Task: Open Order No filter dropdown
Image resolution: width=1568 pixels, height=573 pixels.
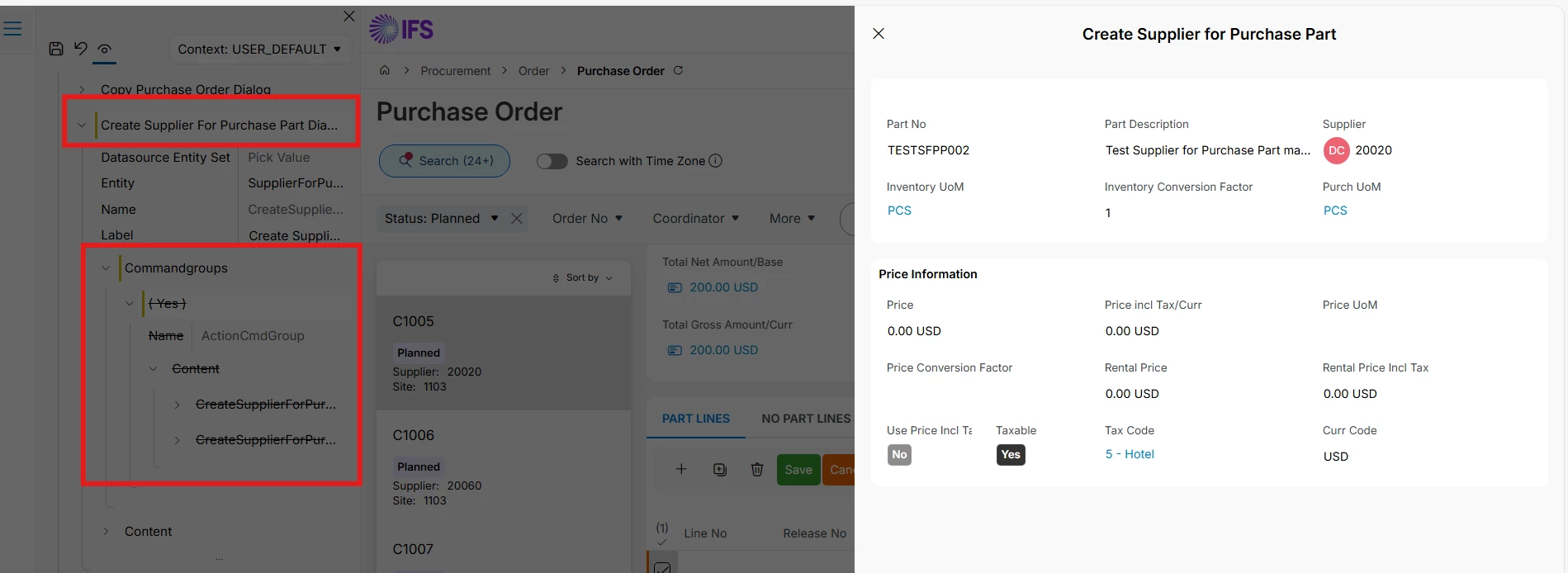Action: [587, 218]
